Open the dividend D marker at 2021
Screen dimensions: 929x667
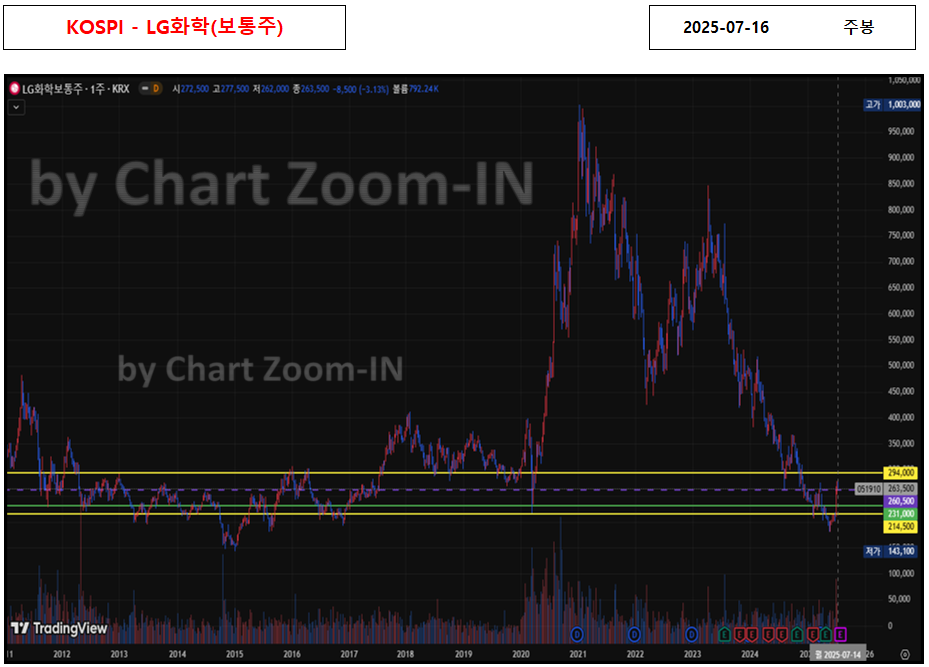[576, 634]
